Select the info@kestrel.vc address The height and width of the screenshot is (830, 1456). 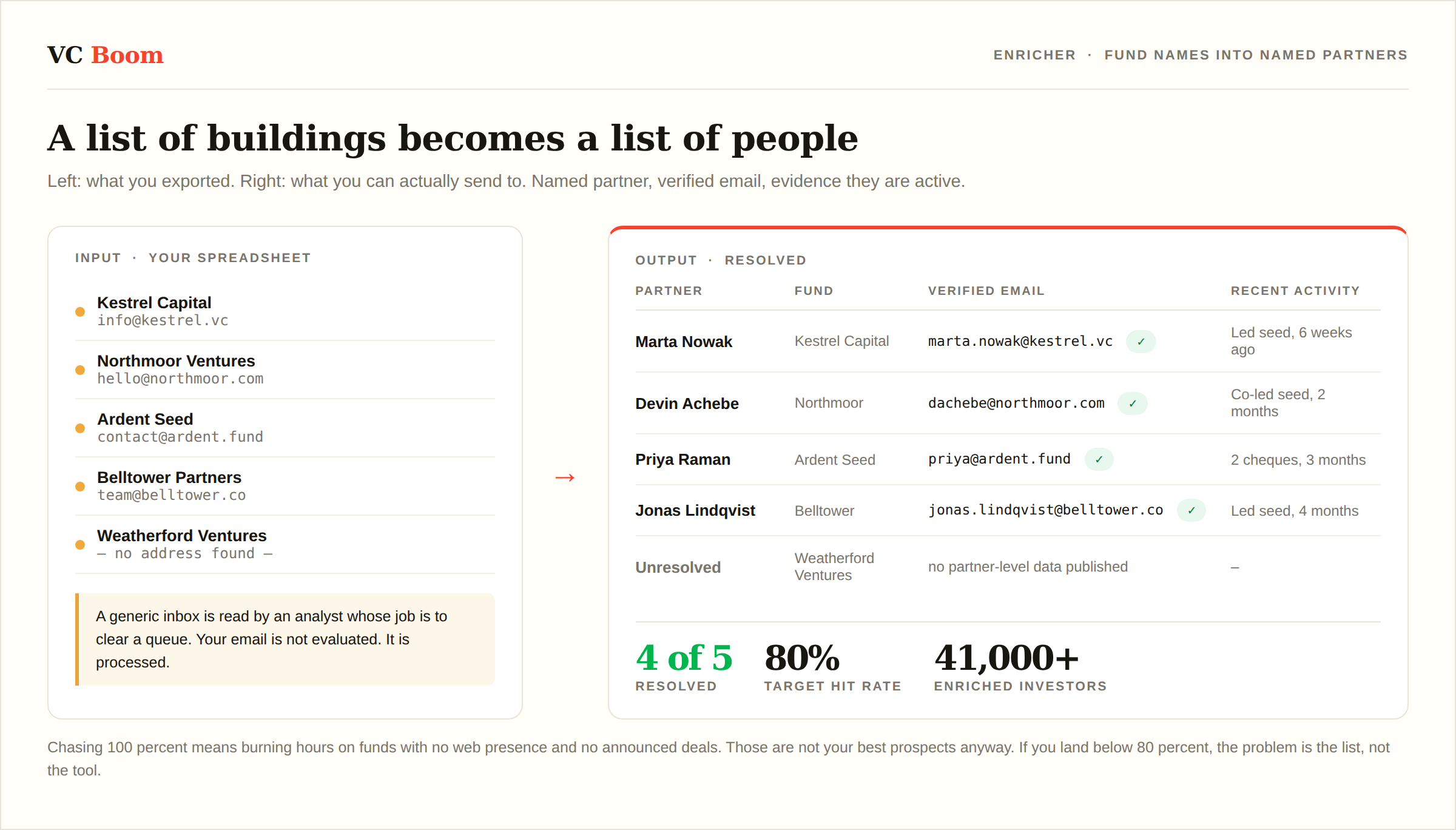[163, 320]
